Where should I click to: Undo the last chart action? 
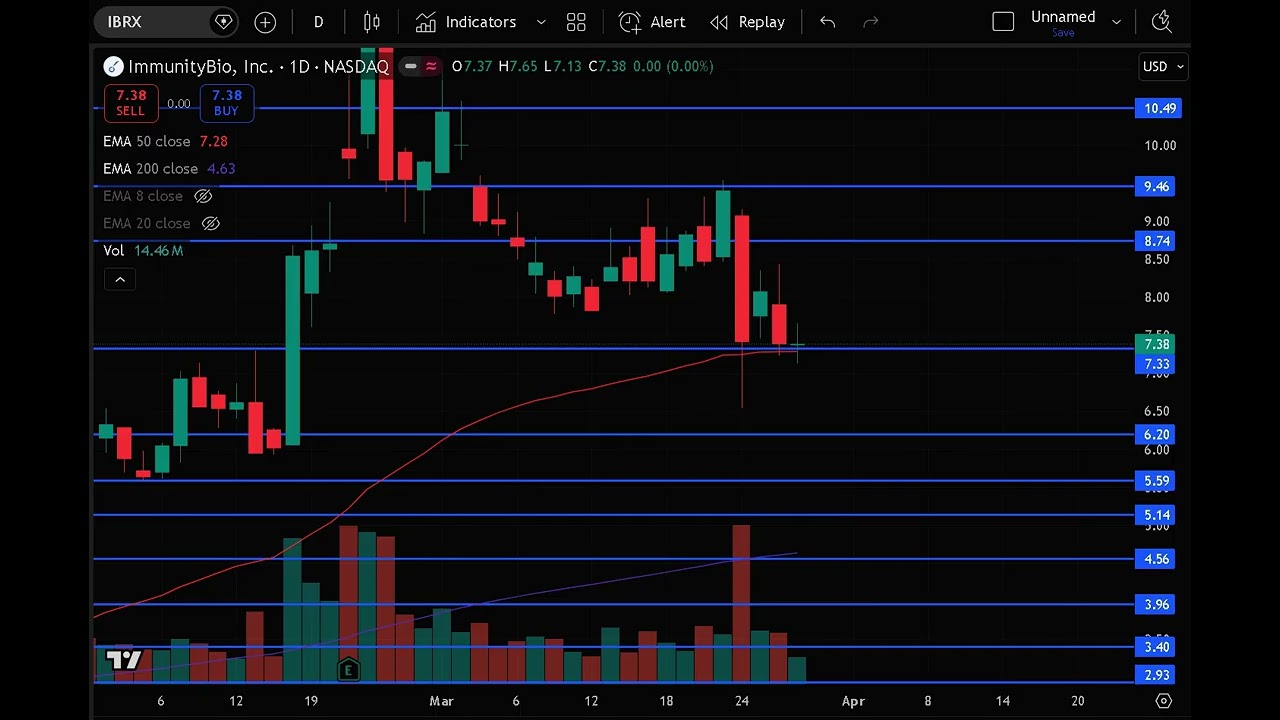[827, 22]
